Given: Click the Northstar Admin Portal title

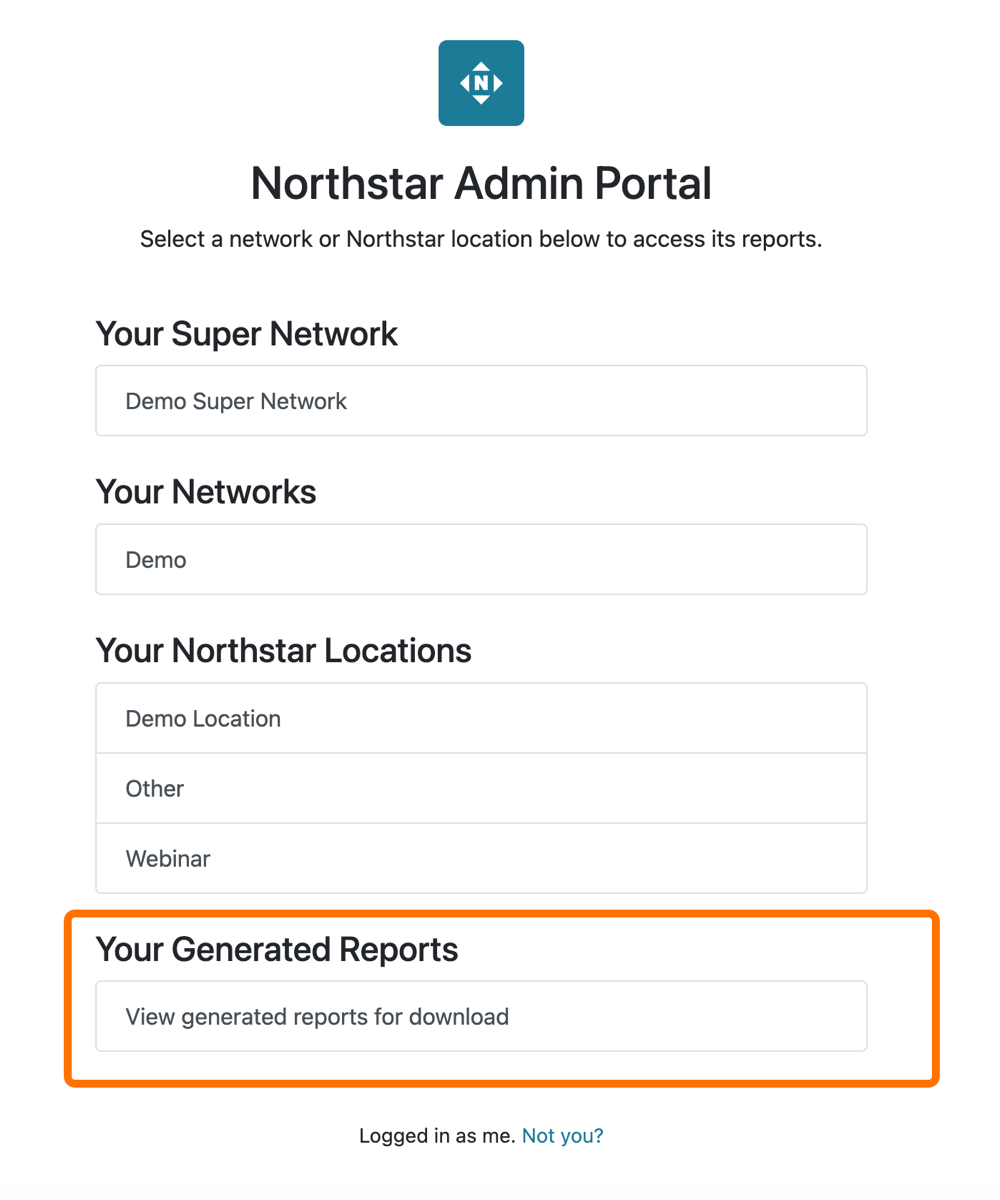Looking at the screenshot, I should [x=480, y=183].
